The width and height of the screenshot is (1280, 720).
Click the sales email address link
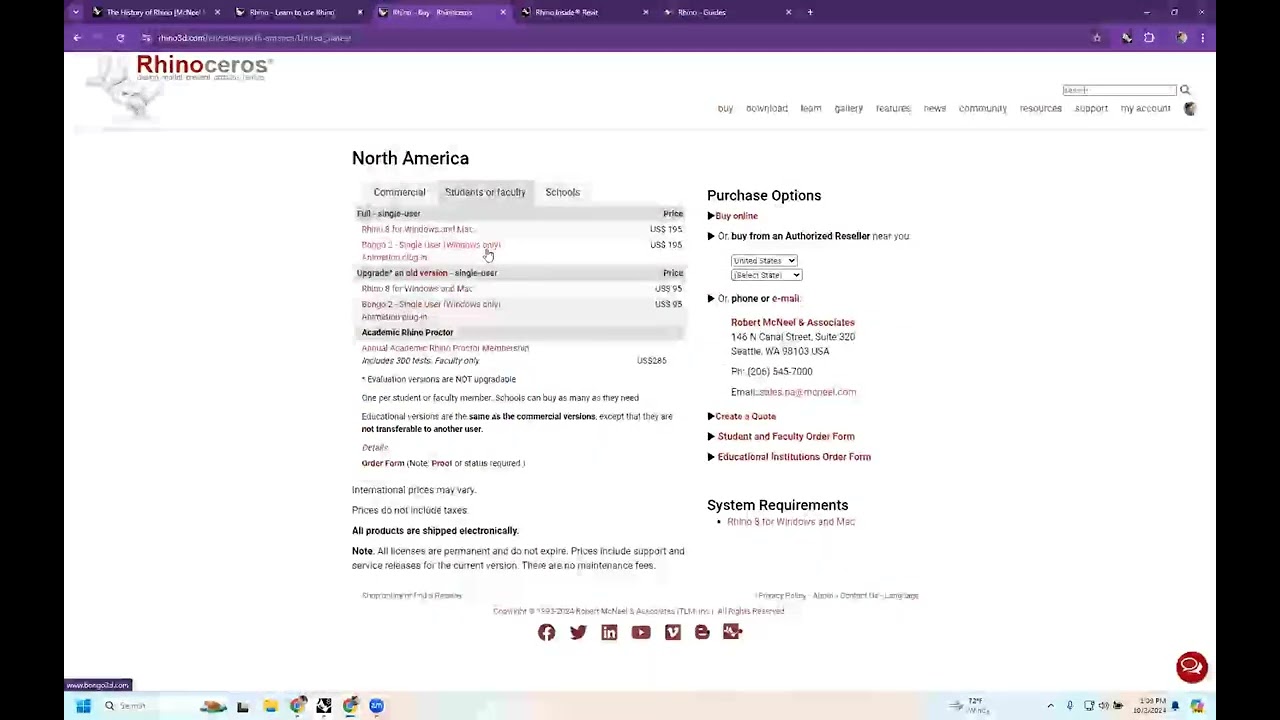coord(807,392)
